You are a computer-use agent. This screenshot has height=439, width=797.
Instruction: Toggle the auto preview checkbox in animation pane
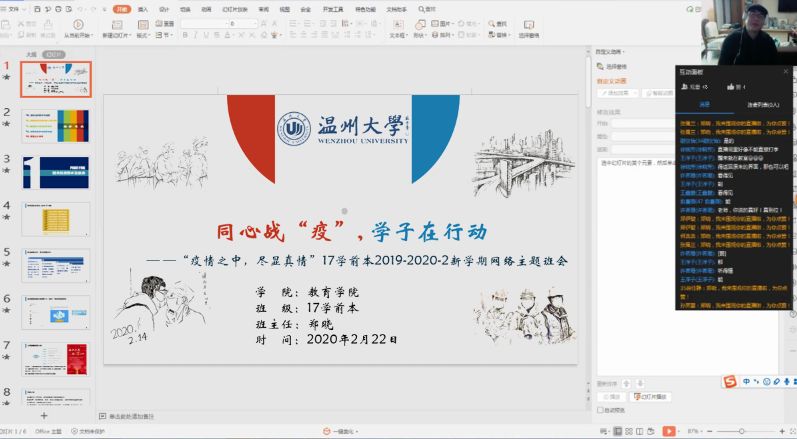[x=600, y=410]
